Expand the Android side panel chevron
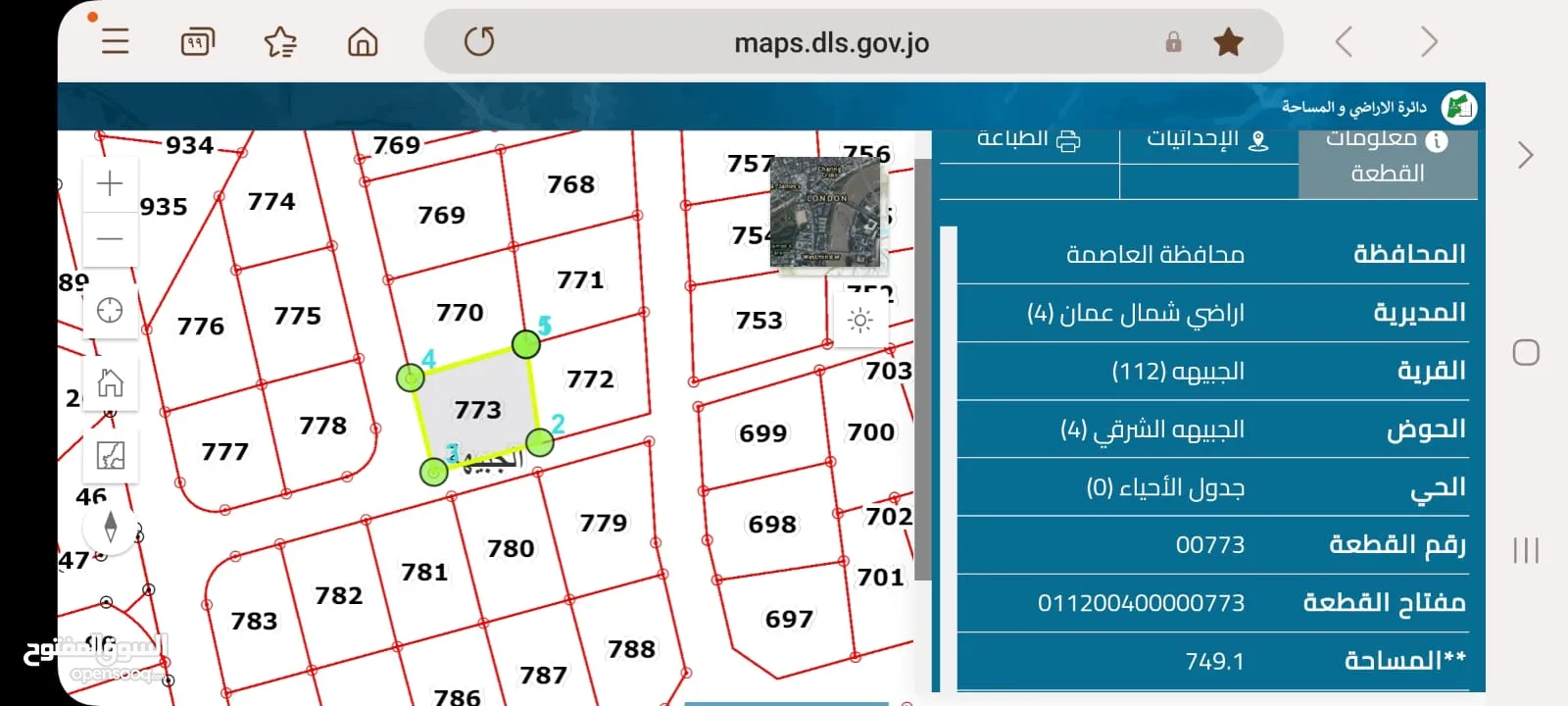This screenshot has height=706, width=1568. [x=1525, y=155]
